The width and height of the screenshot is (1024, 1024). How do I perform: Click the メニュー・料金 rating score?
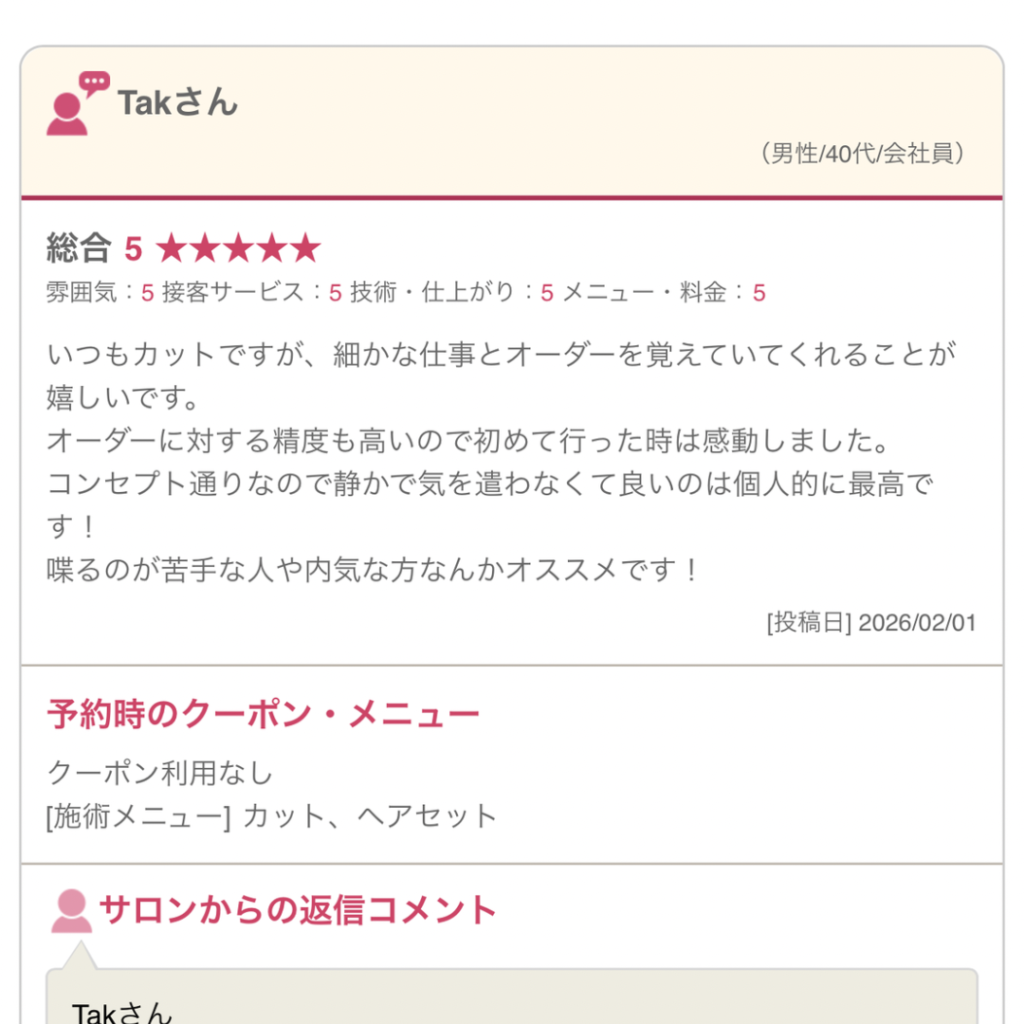(x=759, y=293)
